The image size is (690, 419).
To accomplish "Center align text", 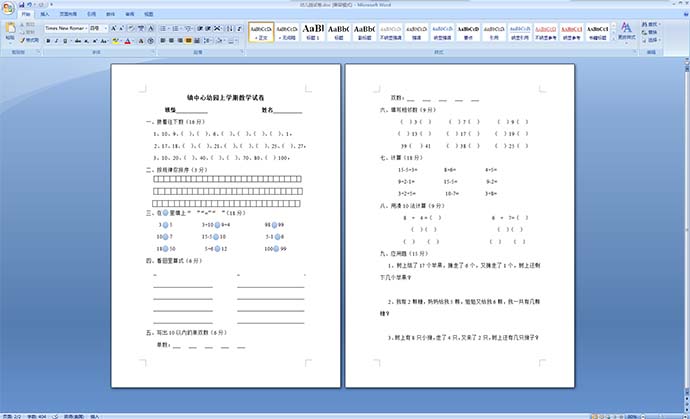I will (171, 40).
